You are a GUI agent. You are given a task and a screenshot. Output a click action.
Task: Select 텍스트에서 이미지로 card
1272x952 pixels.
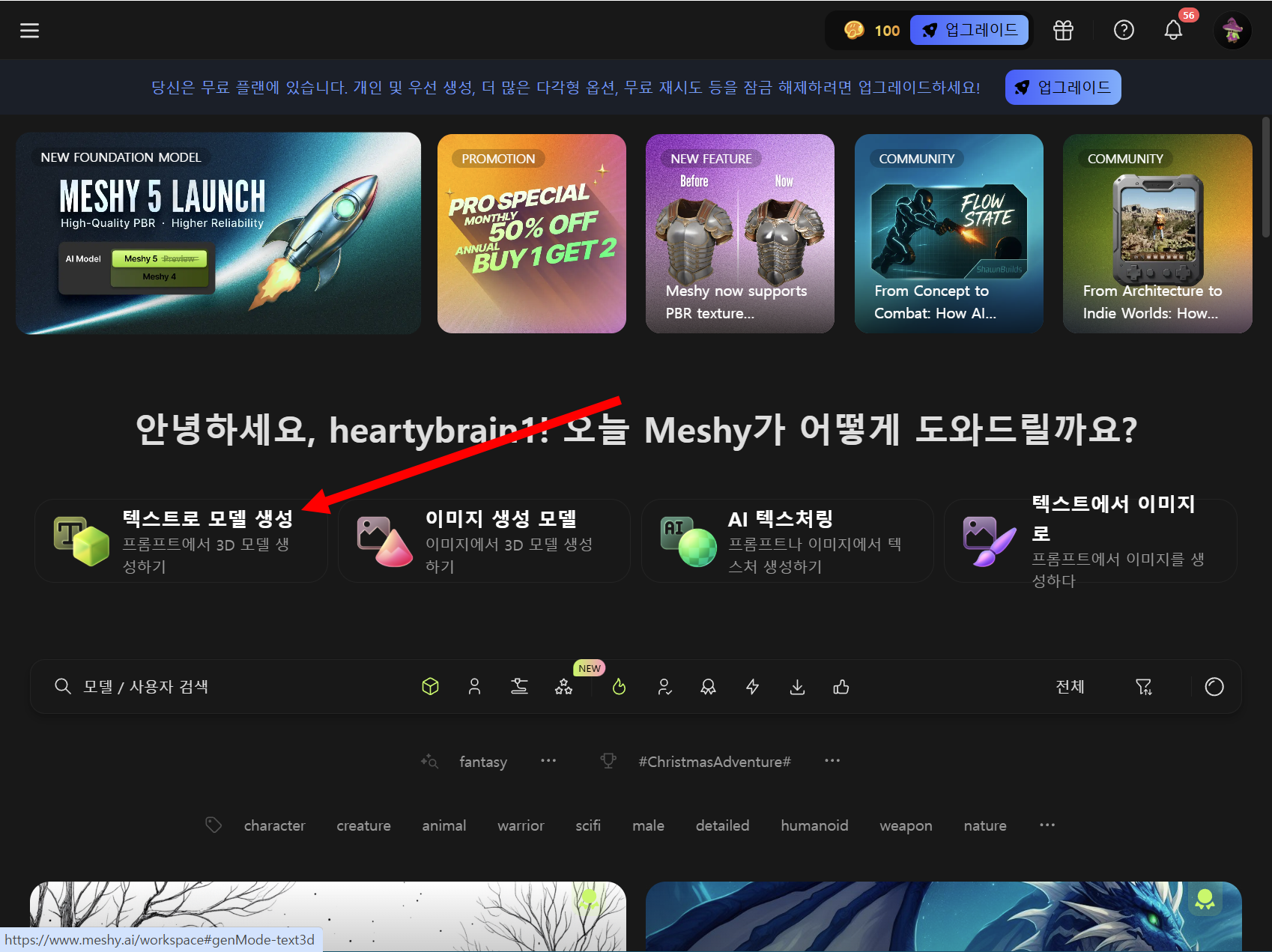1090,541
